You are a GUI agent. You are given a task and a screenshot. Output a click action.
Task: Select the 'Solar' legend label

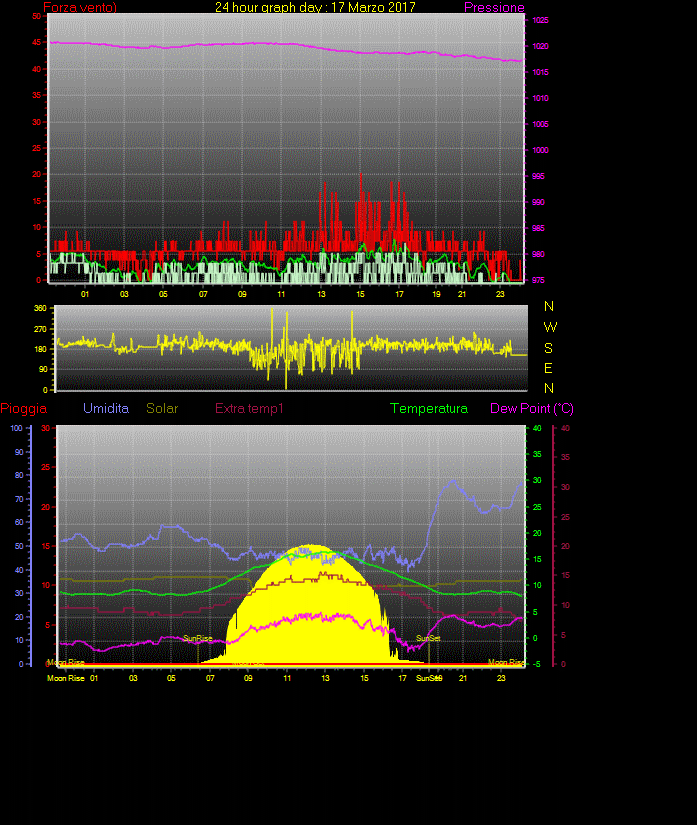coord(162,409)
